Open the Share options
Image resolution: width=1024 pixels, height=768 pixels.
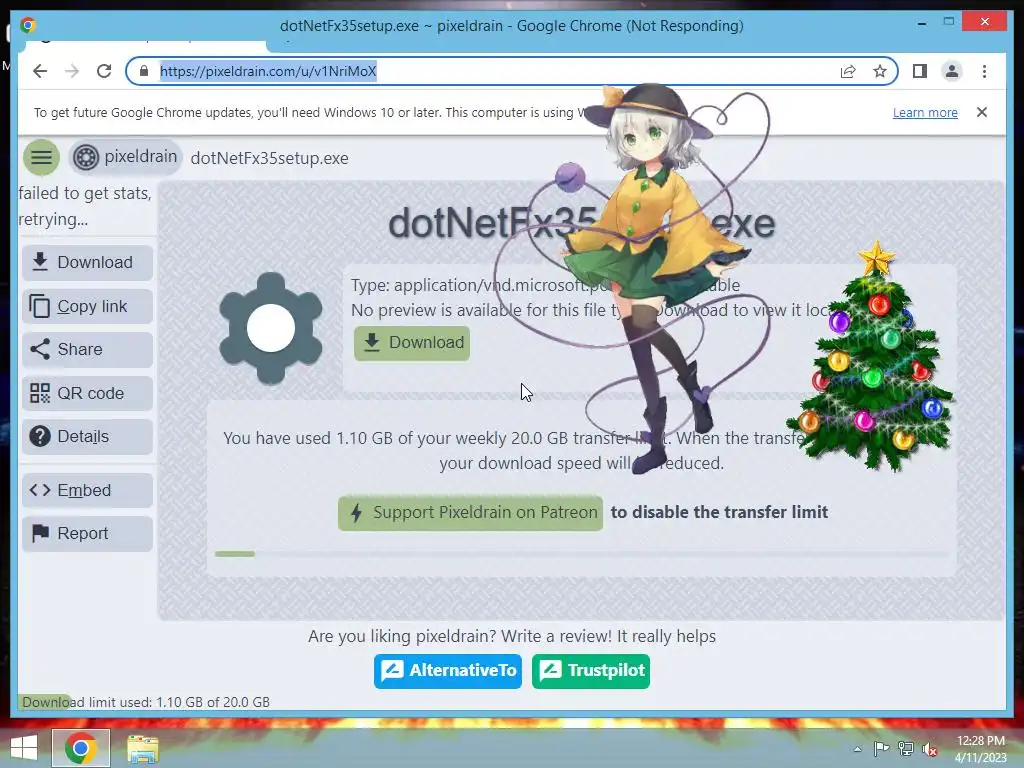click(x=88, y=349)
